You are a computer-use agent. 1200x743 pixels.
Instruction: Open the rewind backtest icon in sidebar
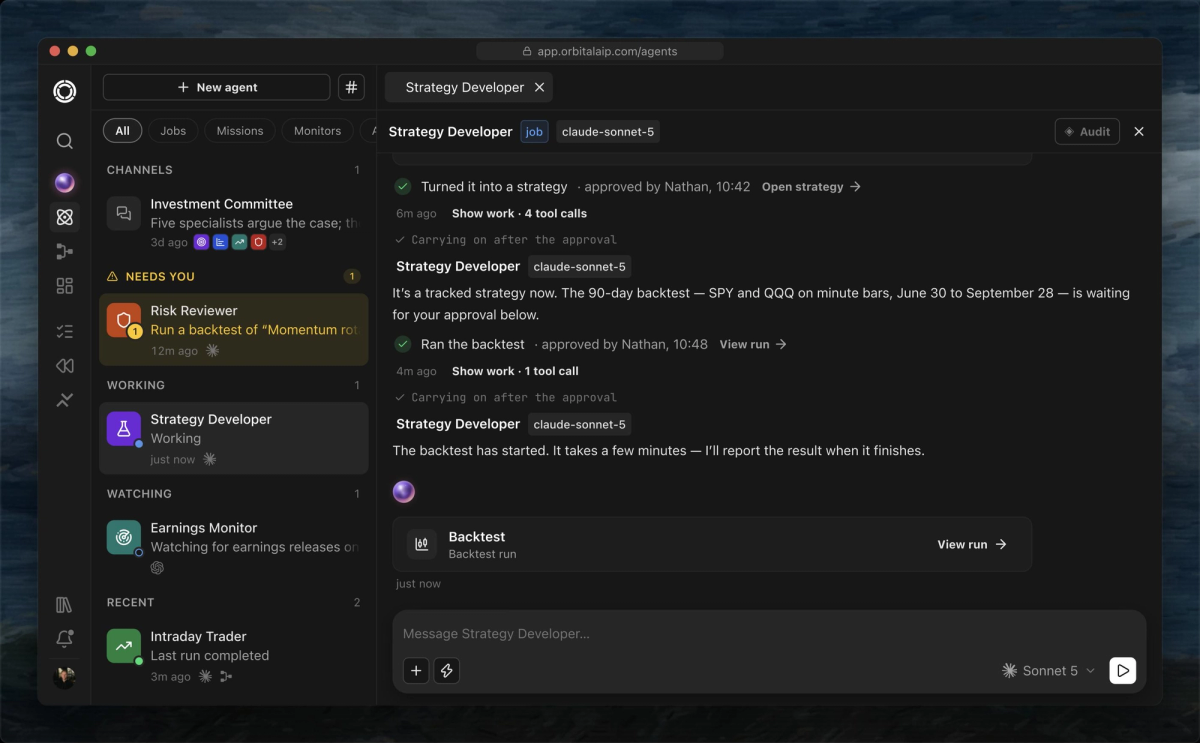(x=64, y=366)
